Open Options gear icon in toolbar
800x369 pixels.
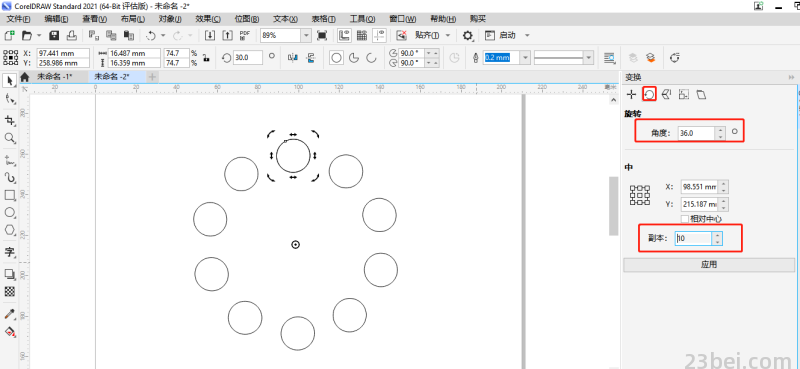(x=467, y=35)
